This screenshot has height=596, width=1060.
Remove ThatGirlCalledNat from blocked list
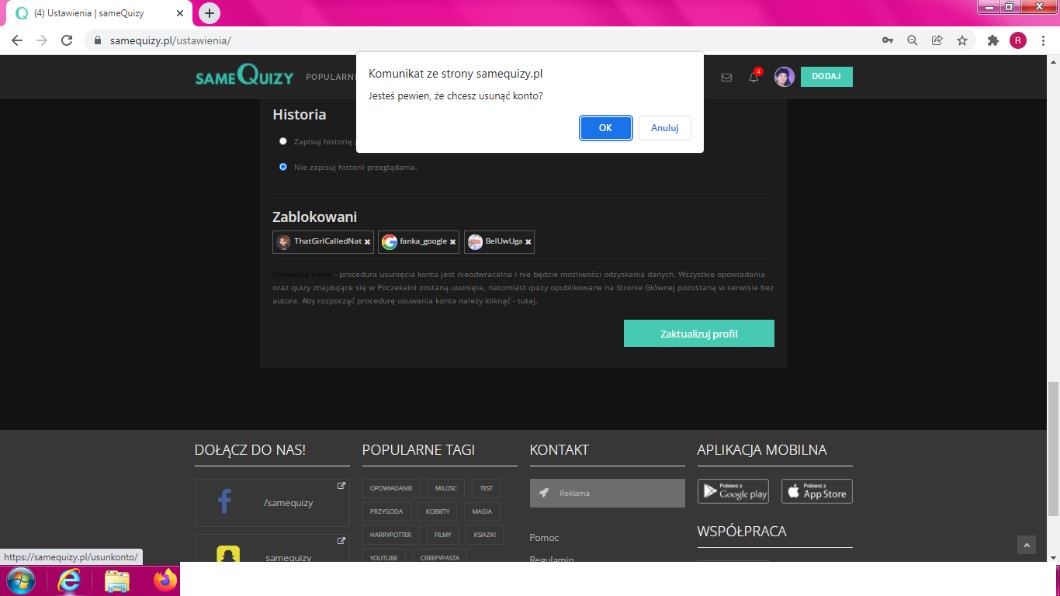(367, 242)
